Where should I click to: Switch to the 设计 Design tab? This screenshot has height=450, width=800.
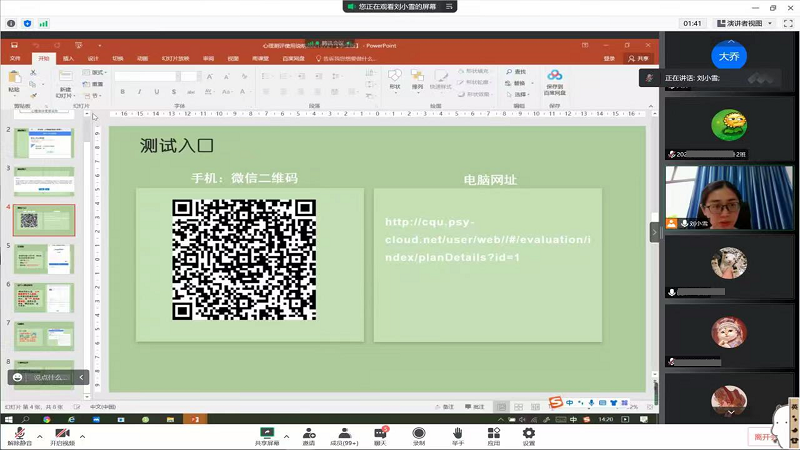tap(93, 59)
